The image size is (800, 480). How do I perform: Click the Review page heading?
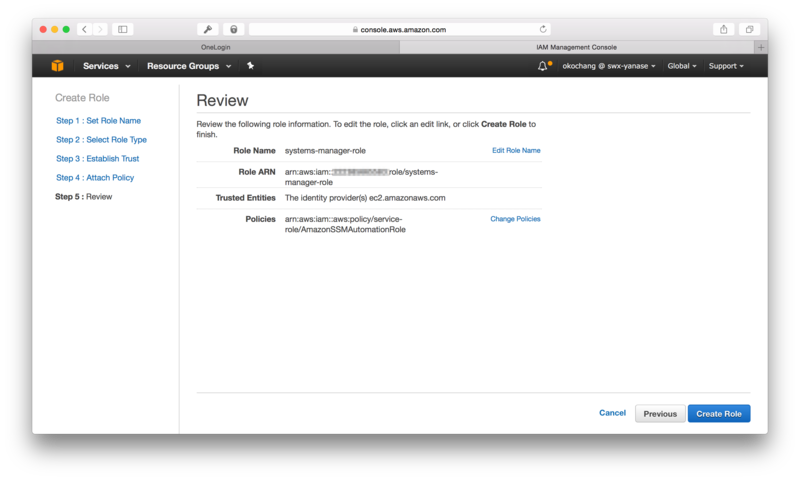pyautogui.click(x=222, y=100)
